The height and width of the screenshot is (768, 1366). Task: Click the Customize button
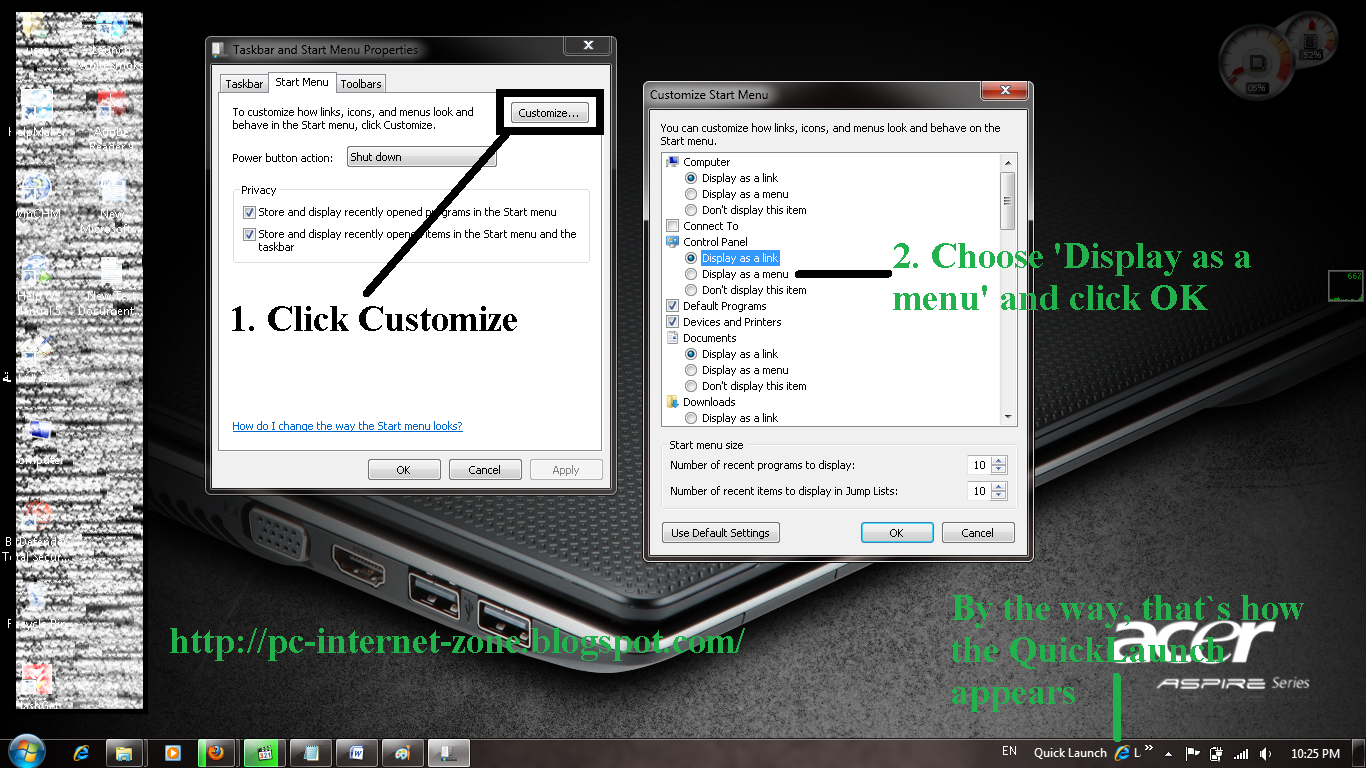548,113
